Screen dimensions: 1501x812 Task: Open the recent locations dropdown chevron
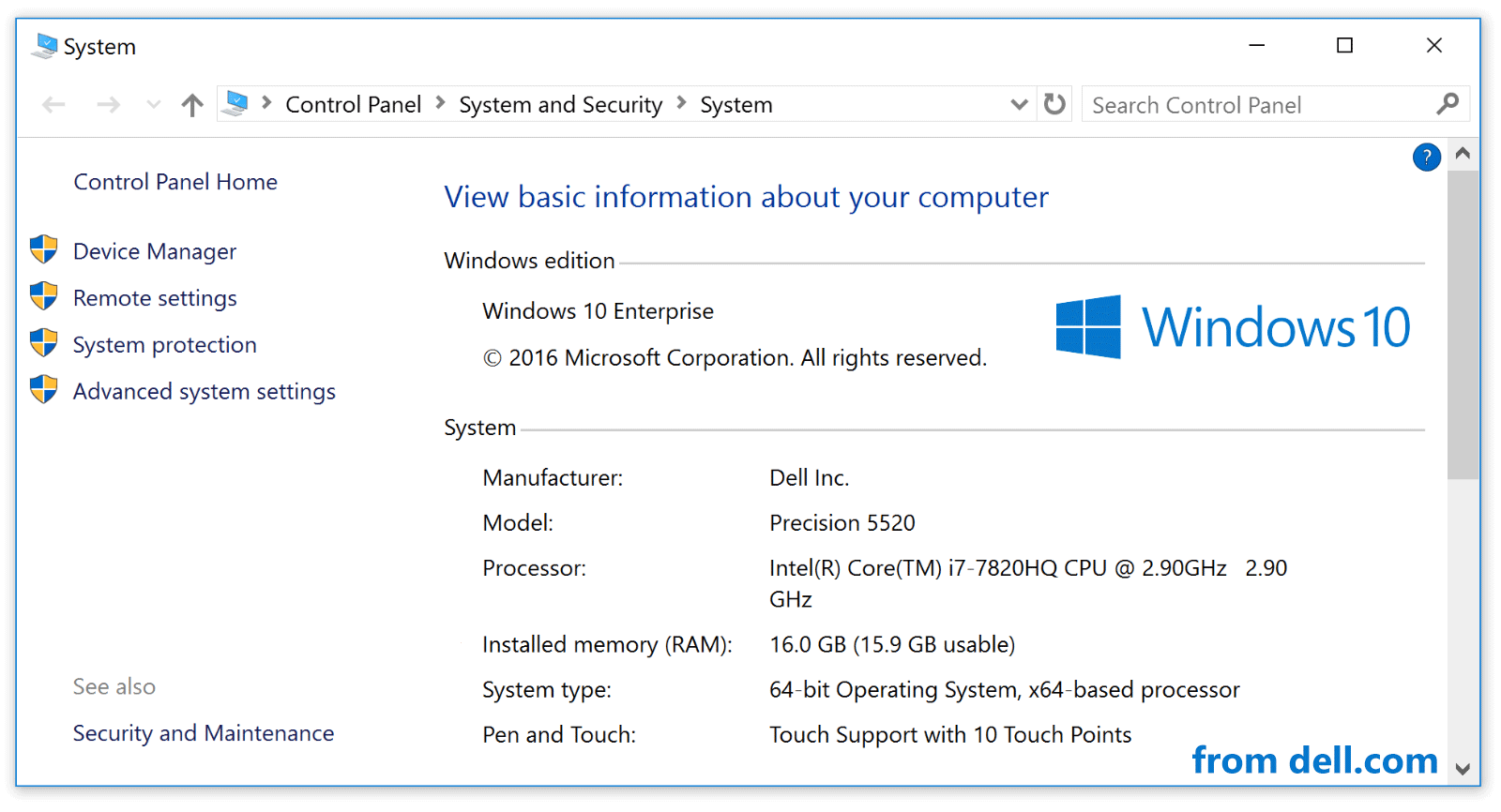(x=154, y=104)
